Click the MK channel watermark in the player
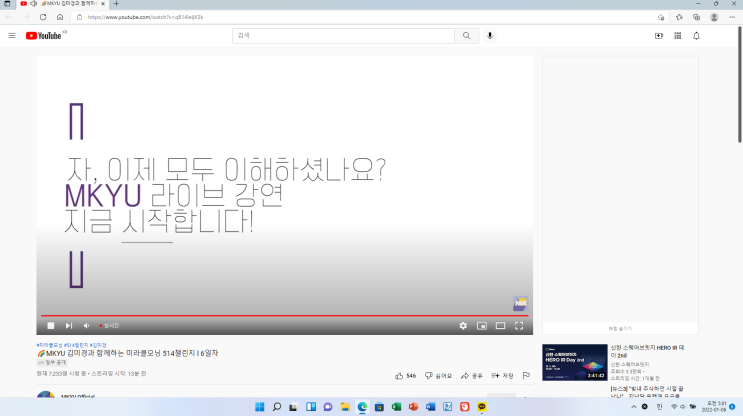This screenshot has width=743, height=416. tap(520, 303)
